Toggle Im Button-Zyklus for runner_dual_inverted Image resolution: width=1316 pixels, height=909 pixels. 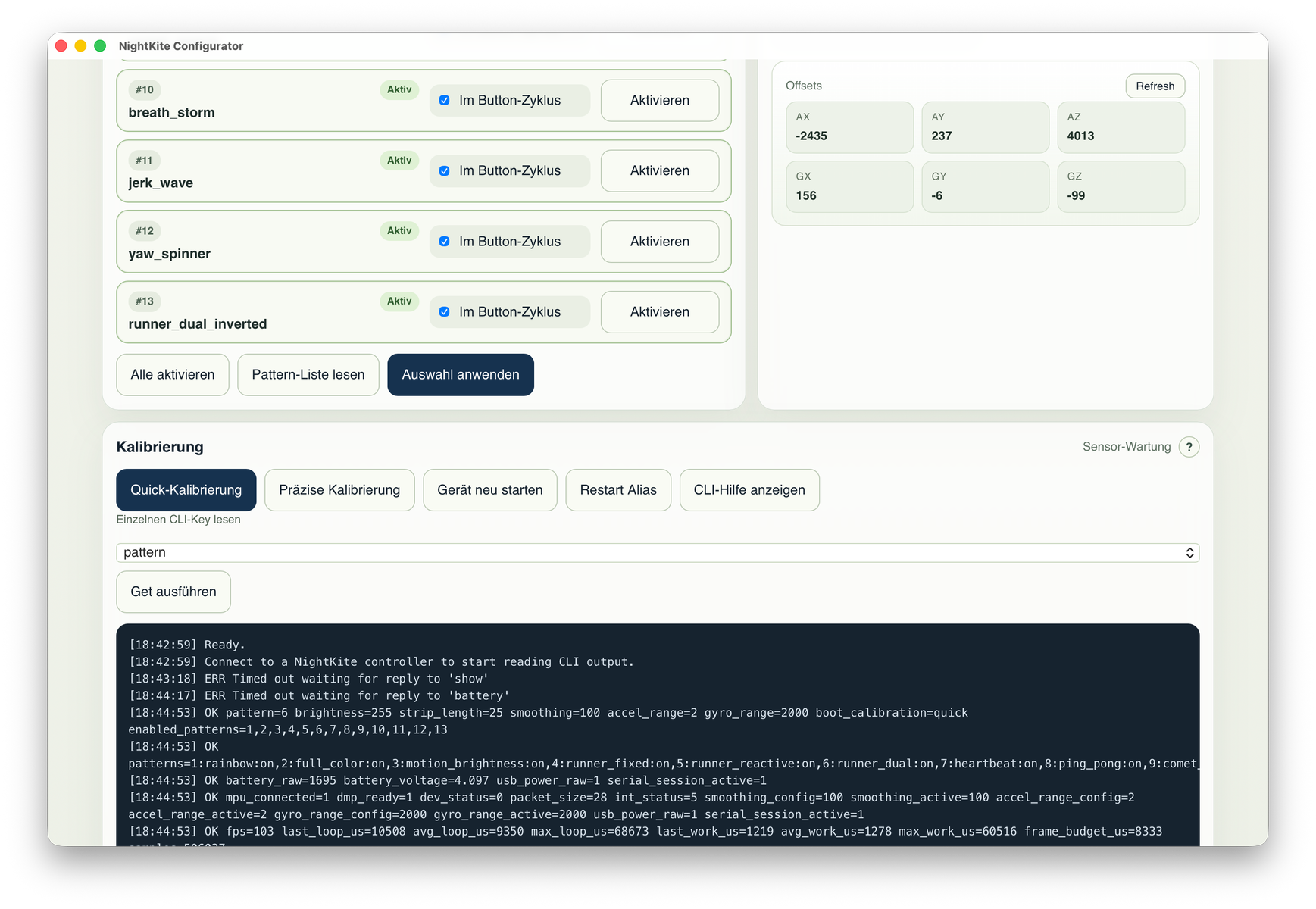pyautogui.click(x=445, y=312)
